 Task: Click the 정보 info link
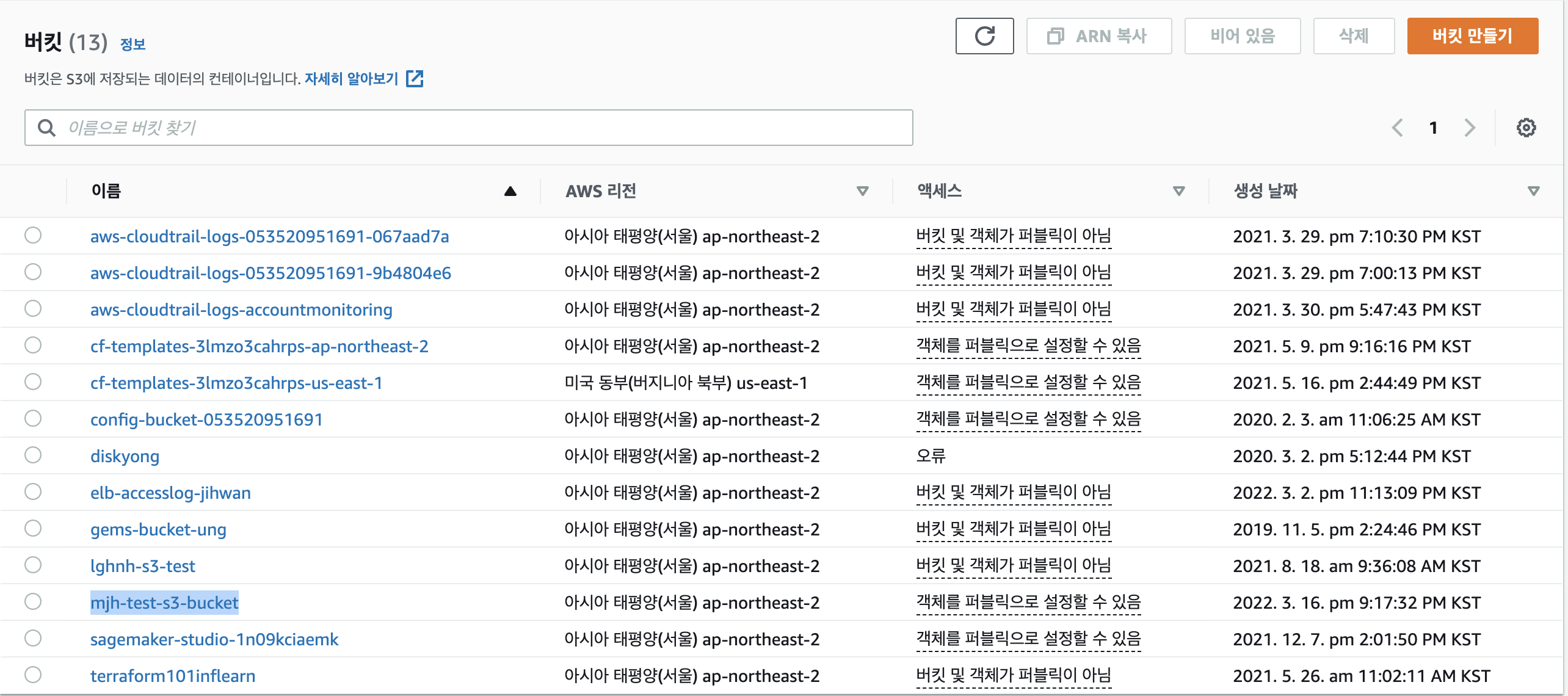coord(132,44)
